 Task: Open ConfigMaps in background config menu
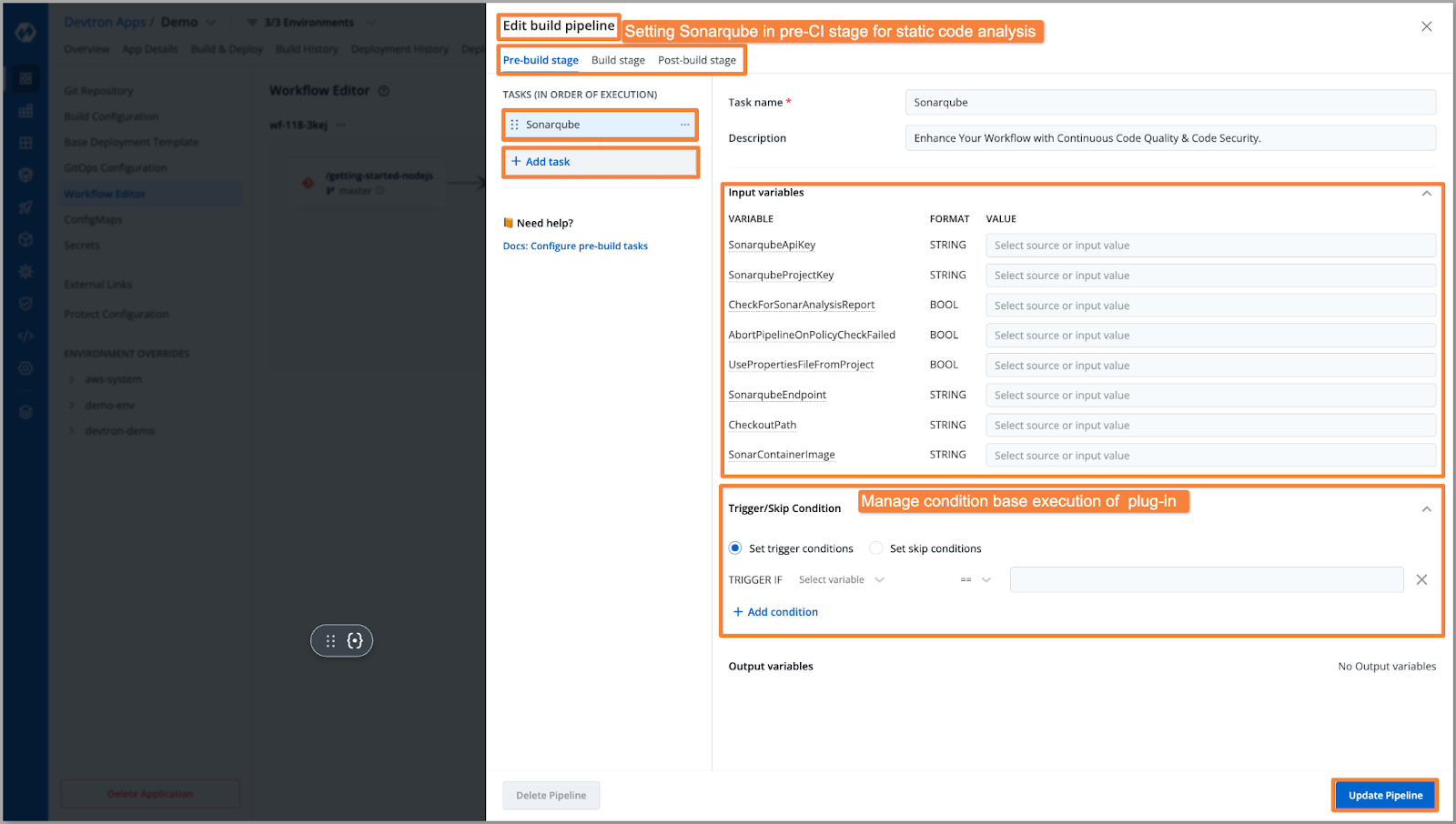pyautogui.click(x=93, y=219)
